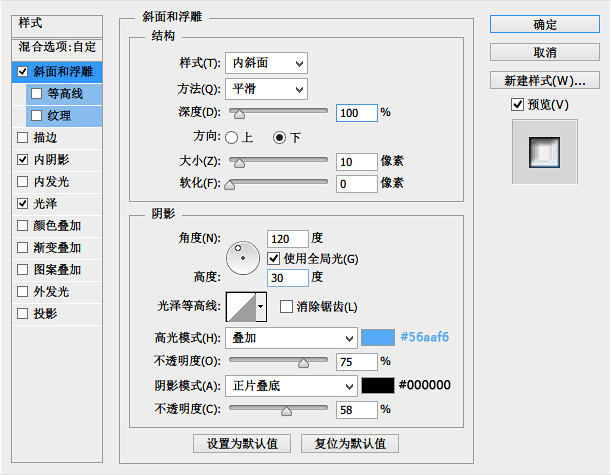Enable the 颜色叠加 checkbox

tap(23, 226)
